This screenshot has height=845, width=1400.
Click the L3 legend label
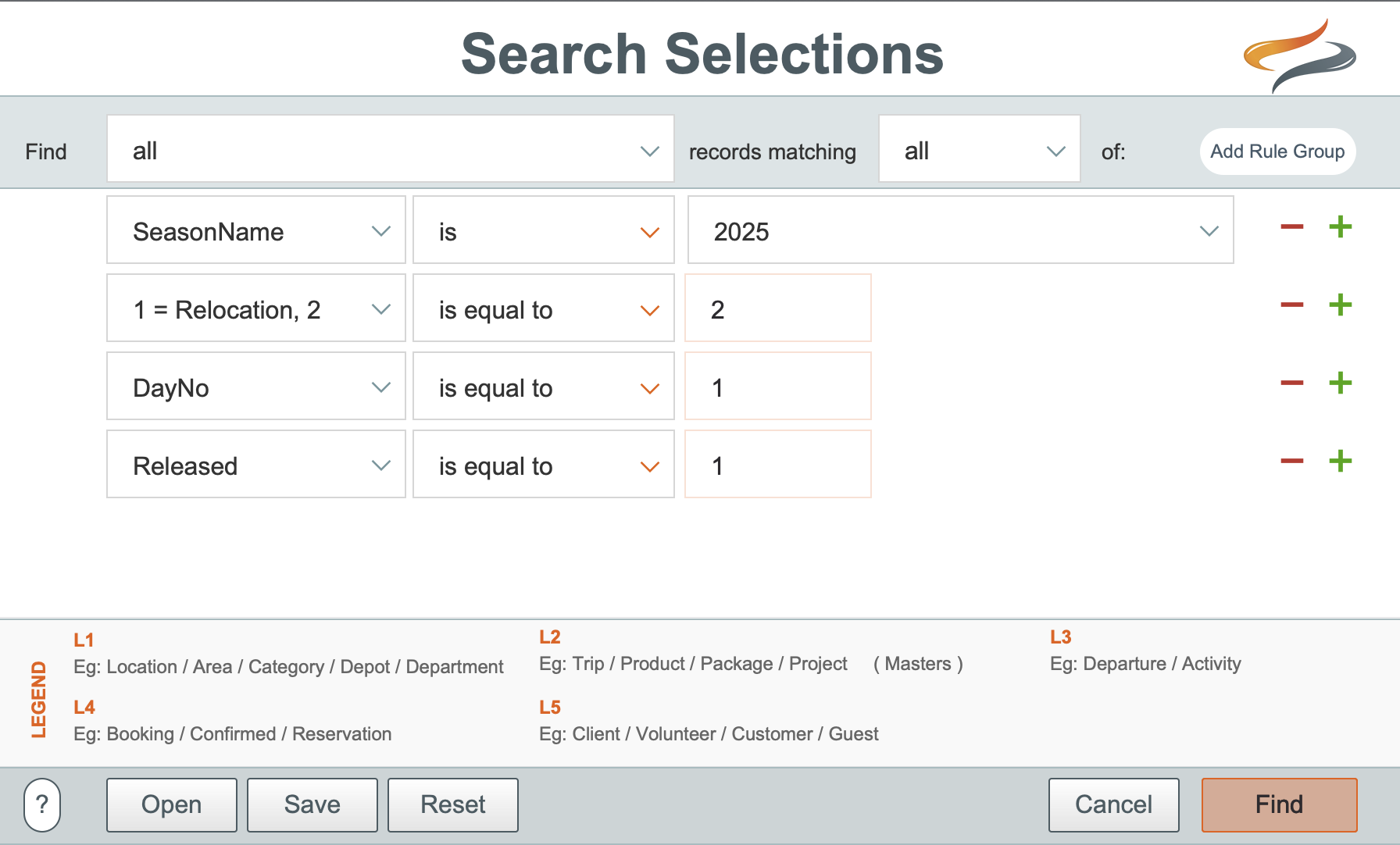point(1061,637)
